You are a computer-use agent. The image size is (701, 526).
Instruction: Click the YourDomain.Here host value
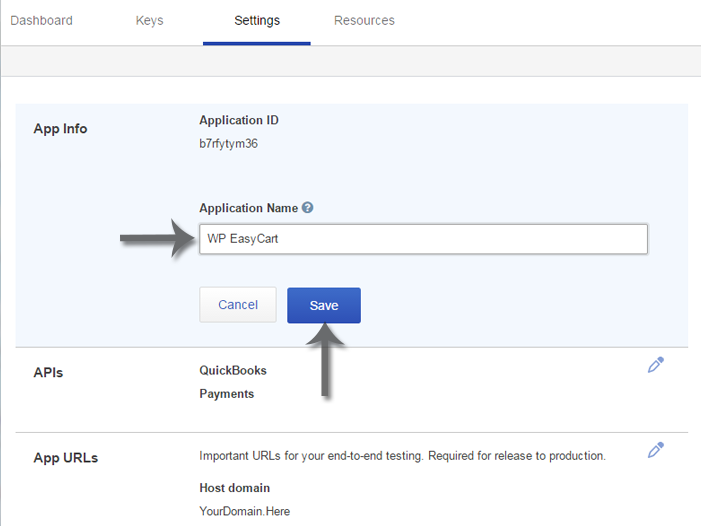coord(245,511)
